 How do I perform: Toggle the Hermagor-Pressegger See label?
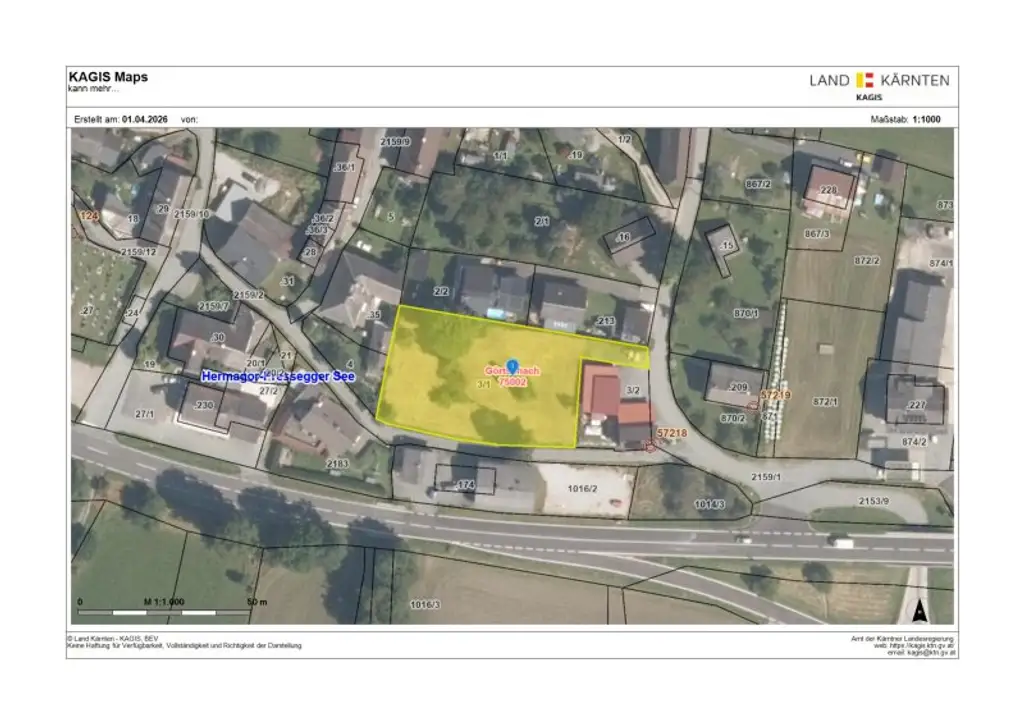tap(280, 375)
